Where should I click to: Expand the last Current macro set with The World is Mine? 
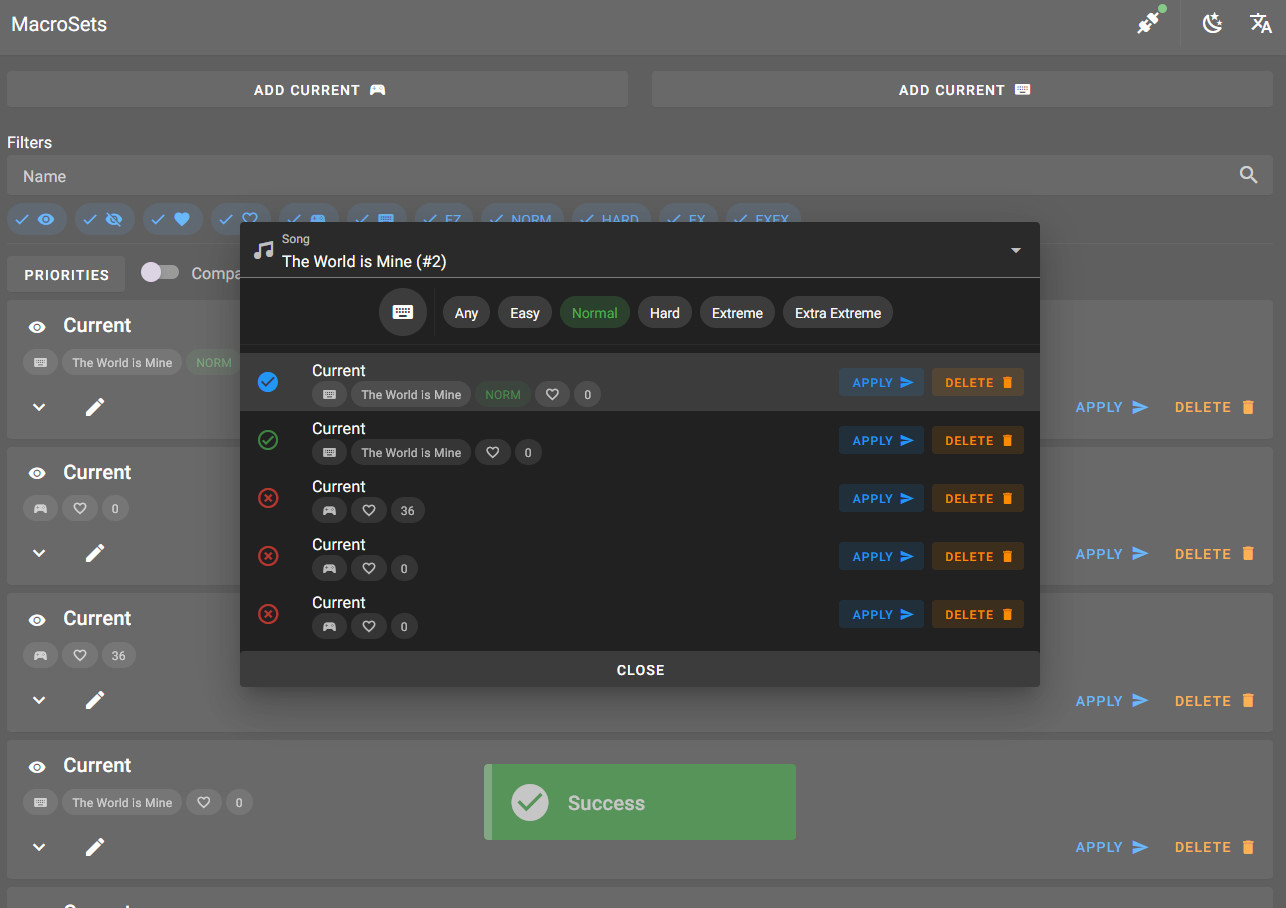pos(39,847)
